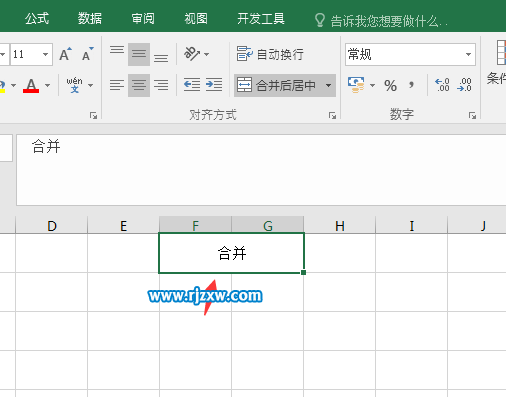Select column H header
The width and height of the screenshot is (506, 397).
(340, 226)
